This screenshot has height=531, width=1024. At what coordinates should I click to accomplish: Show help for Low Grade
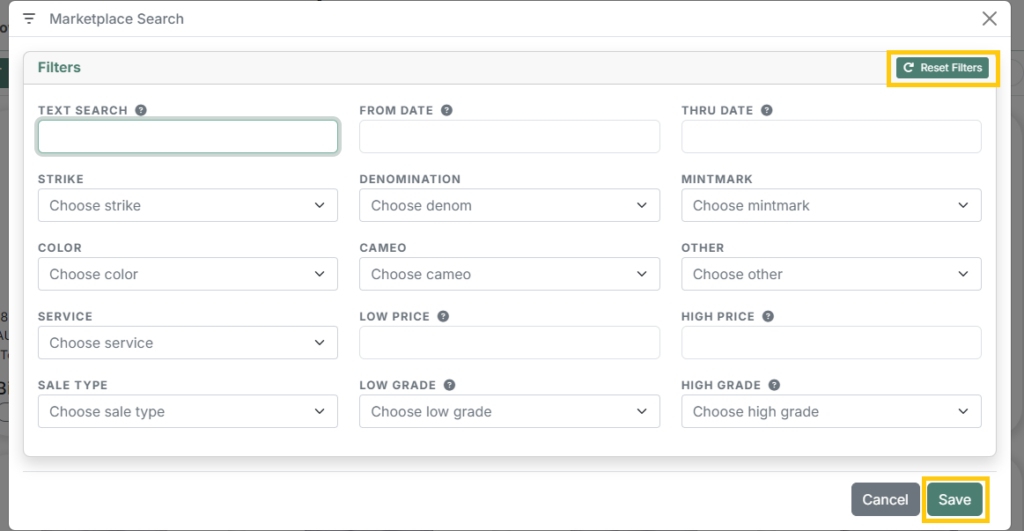click(x=449, y=385)
